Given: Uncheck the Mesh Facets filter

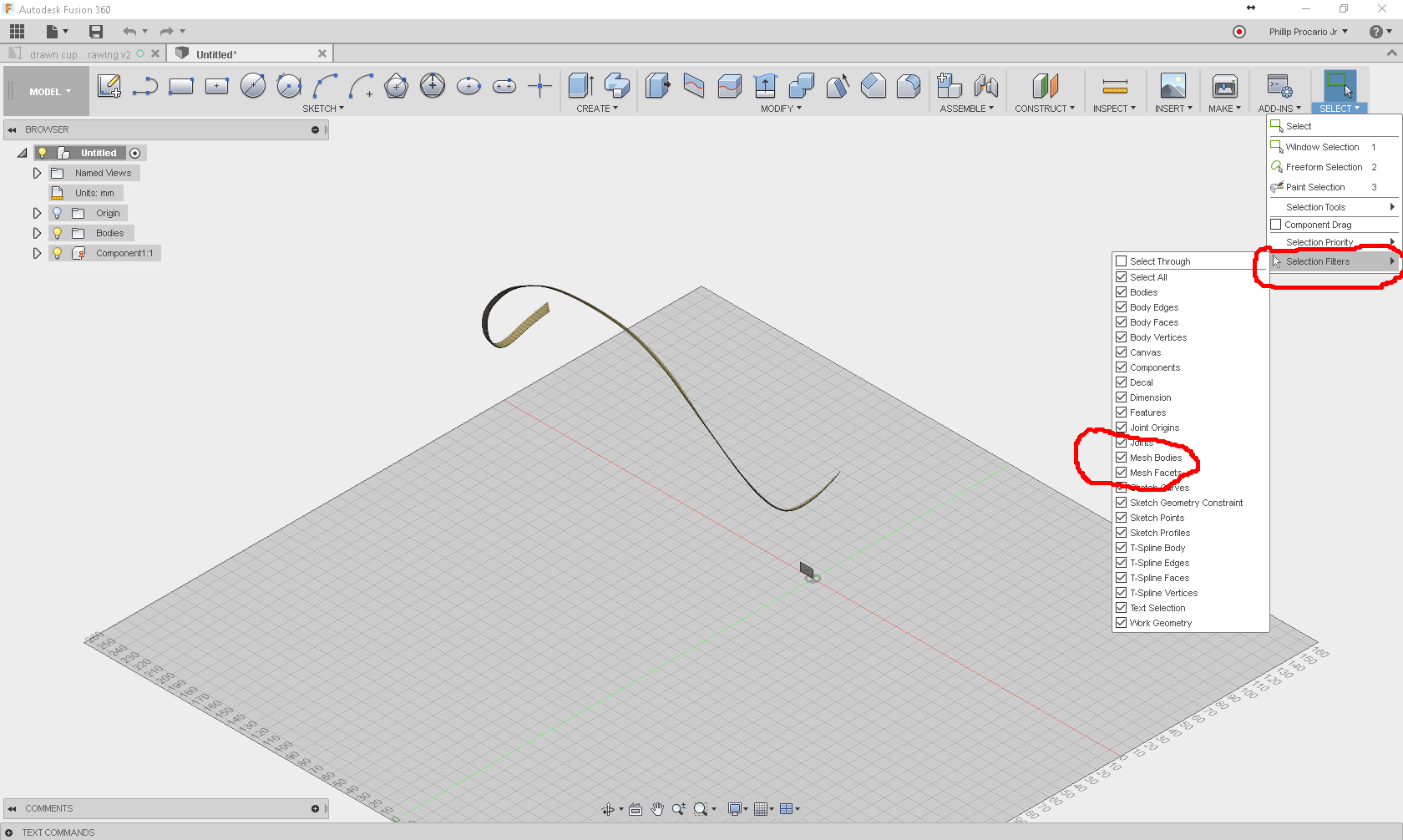Looking at the screenshot, I should tap(1122, 473).
